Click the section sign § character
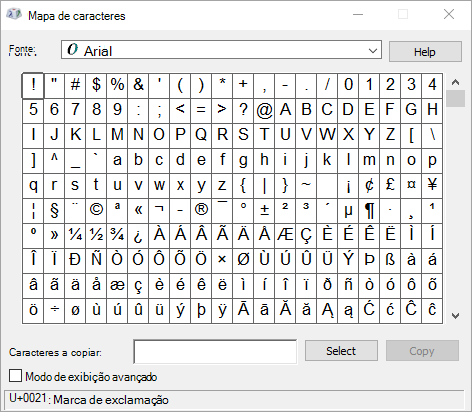 pos(54,211)
